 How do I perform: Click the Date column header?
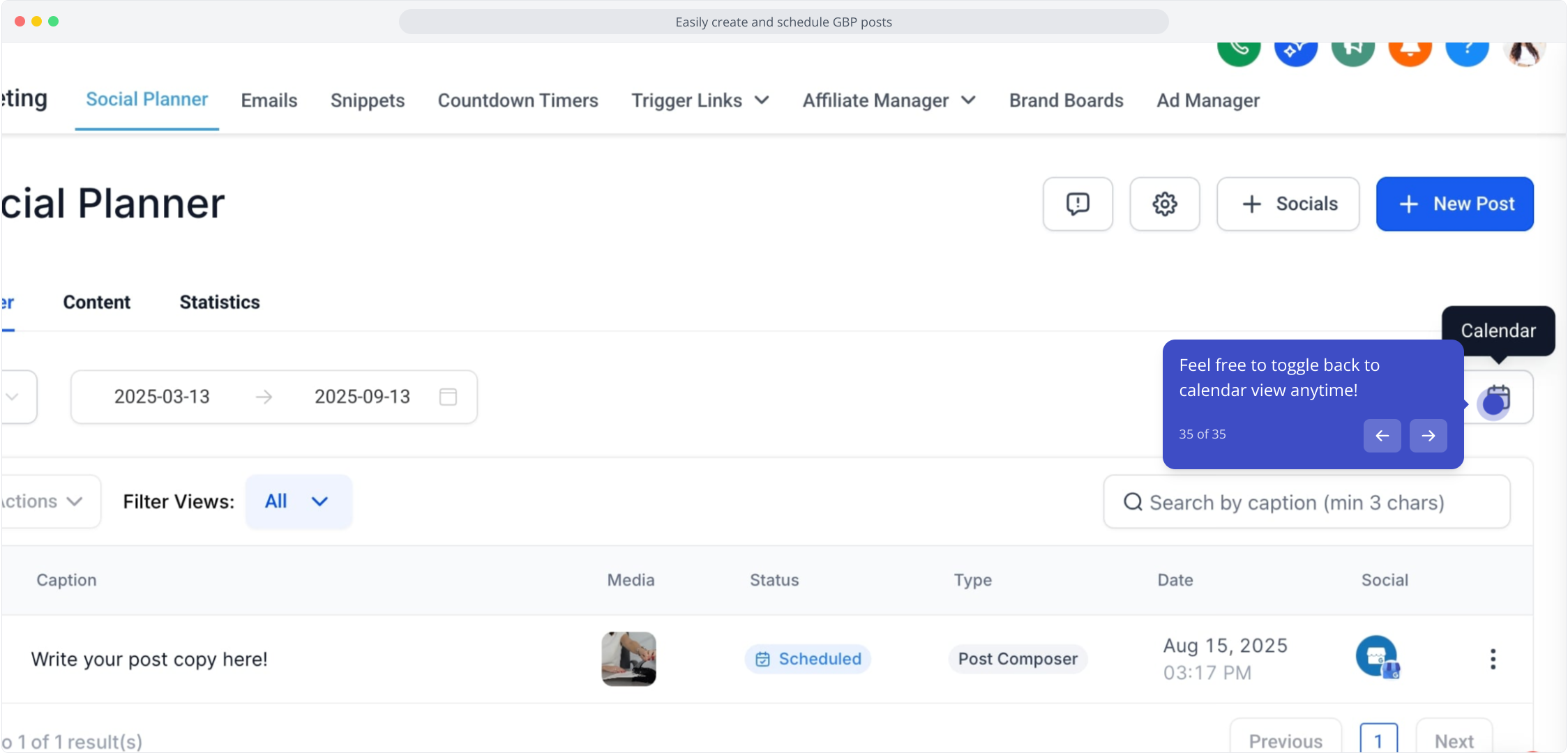tap(1175, 580)
